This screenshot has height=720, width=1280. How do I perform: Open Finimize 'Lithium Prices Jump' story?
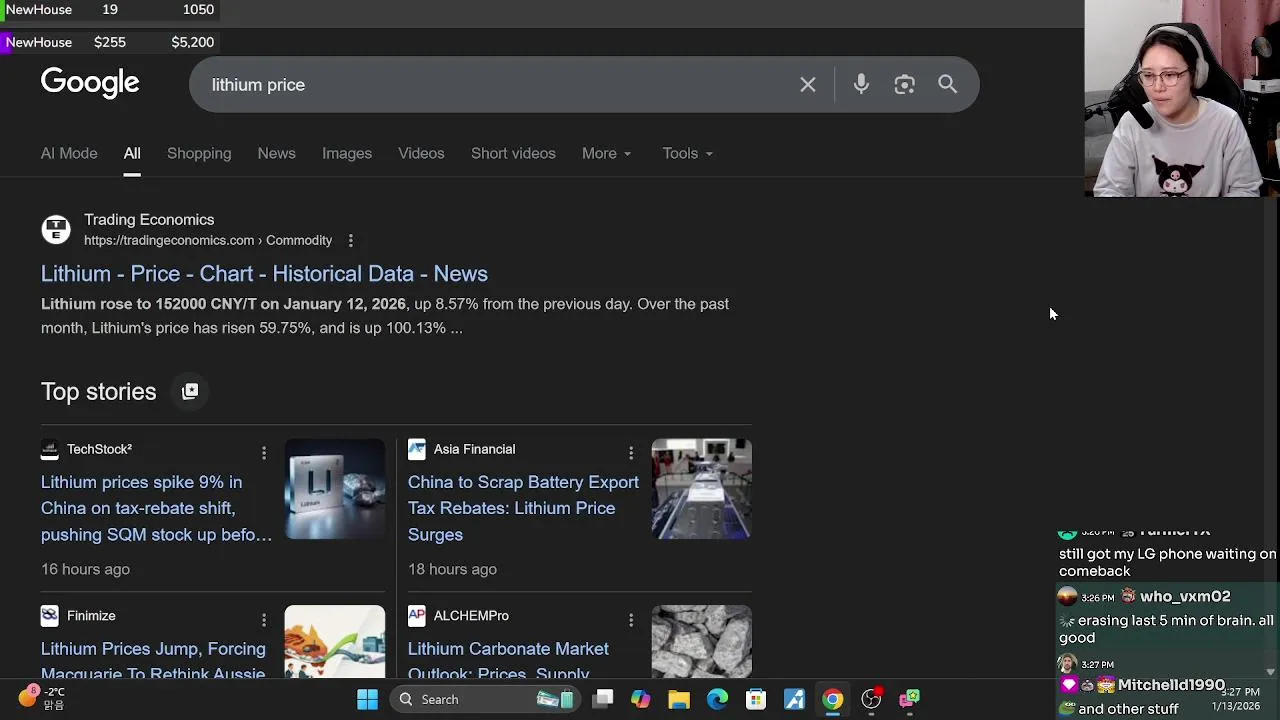coord(153,660)
